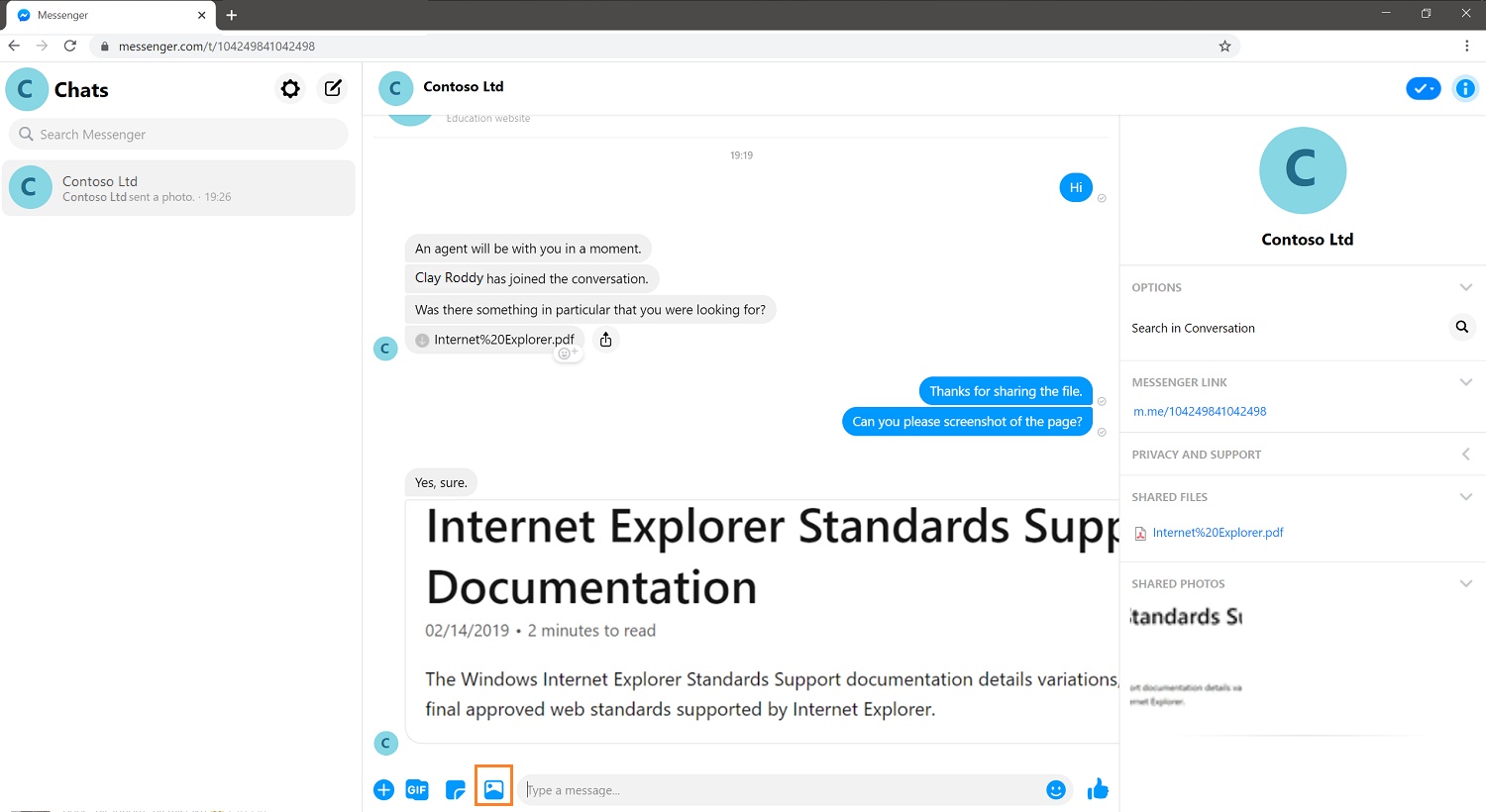This screenshot has width=1486, height=812.
Task: Send a thumbs up like
Action: pyautogui.click(x=1098, y=789)
